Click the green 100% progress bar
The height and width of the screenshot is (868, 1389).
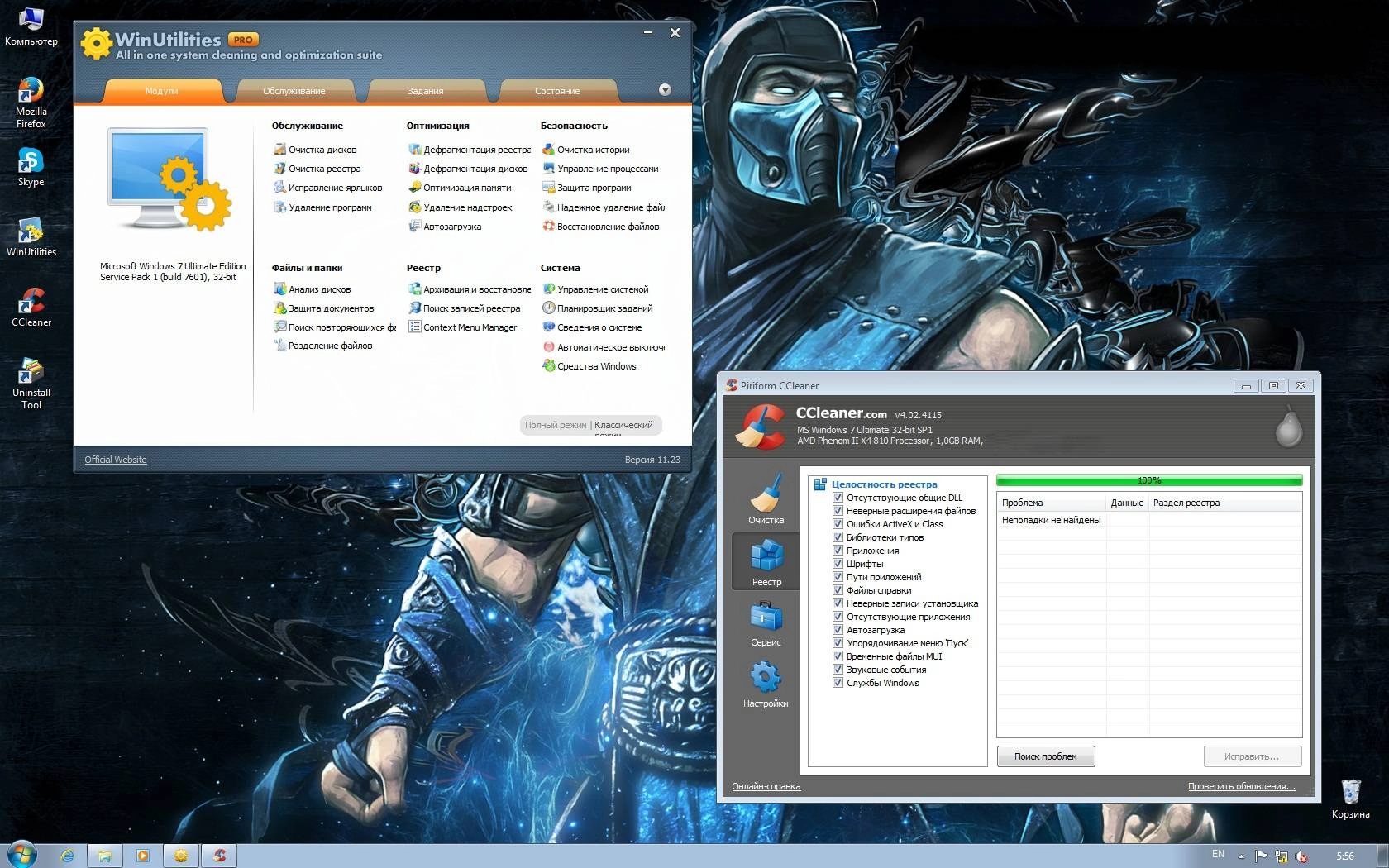(1149, 480)
